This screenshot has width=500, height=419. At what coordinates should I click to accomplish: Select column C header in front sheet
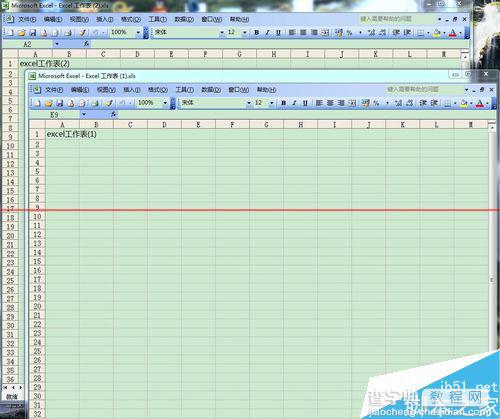coord(130,125)
